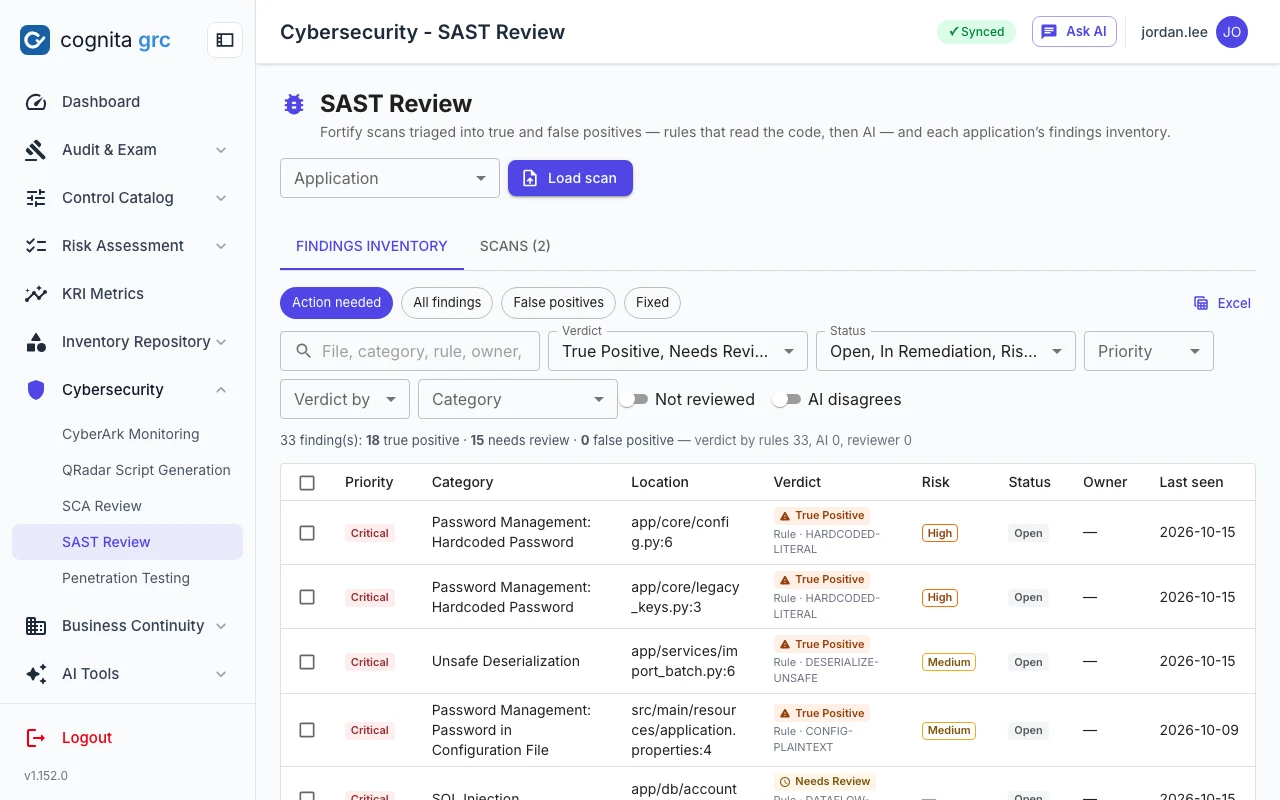1280x800 pixels.
Task: Open Dashboard via its gauge icon
Action: (36, 102)
